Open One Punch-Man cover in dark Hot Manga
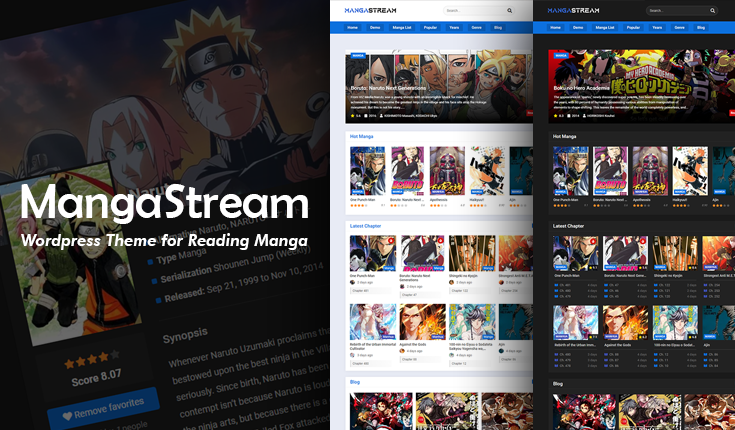This screenshot has width=735, height=430. coord(570,171)
